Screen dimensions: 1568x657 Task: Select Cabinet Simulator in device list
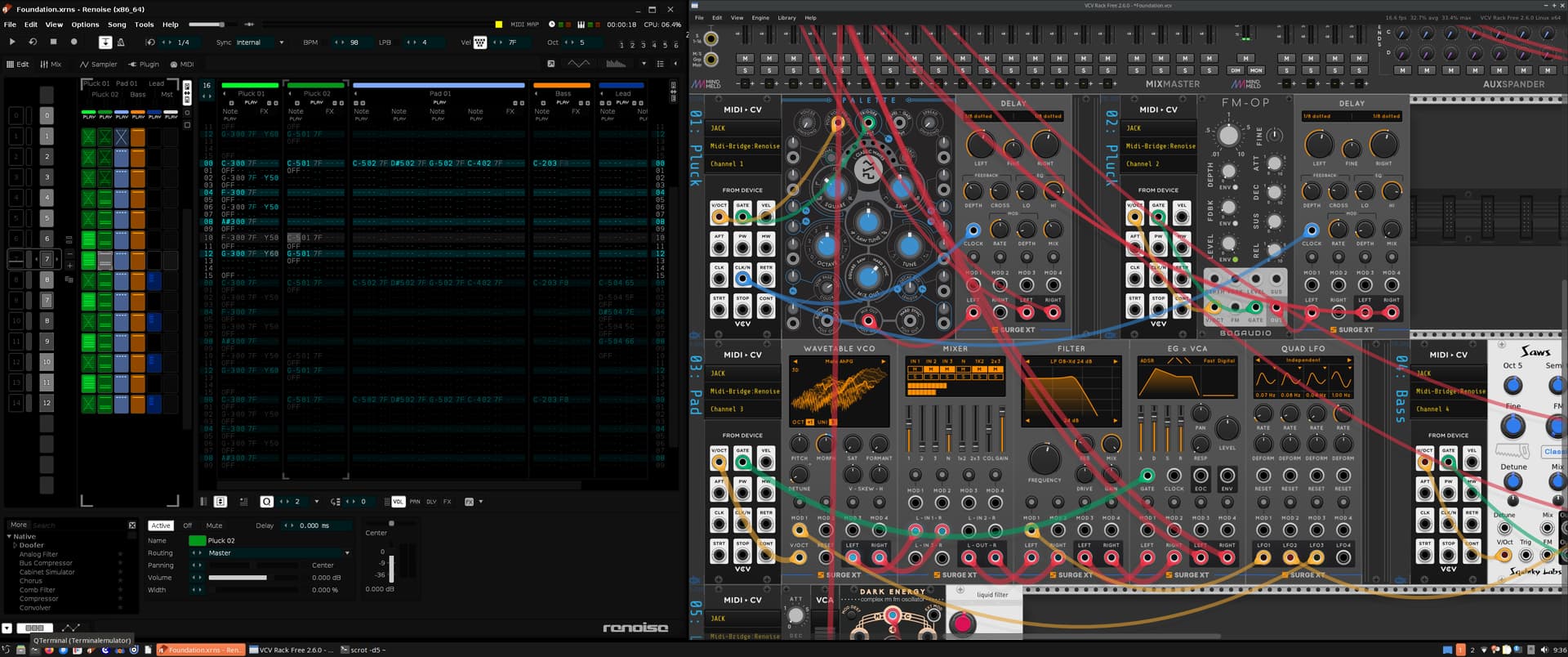tap(47, 572)
